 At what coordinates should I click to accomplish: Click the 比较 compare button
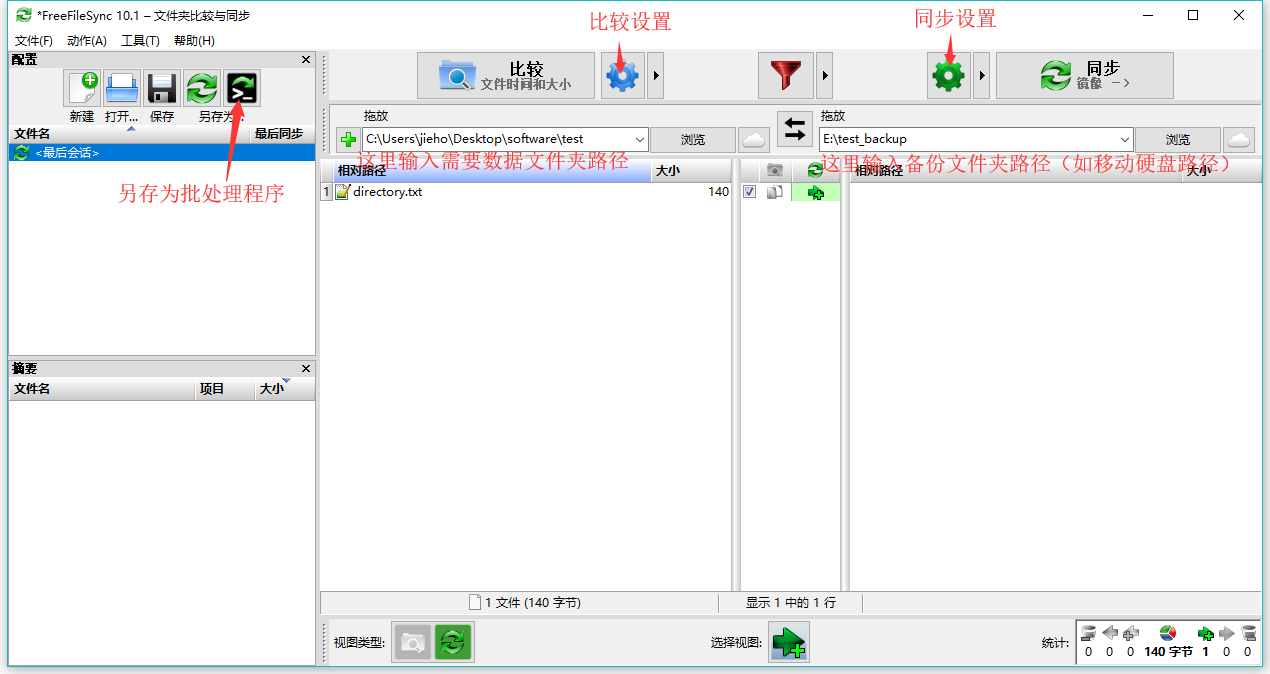(505, 74)
